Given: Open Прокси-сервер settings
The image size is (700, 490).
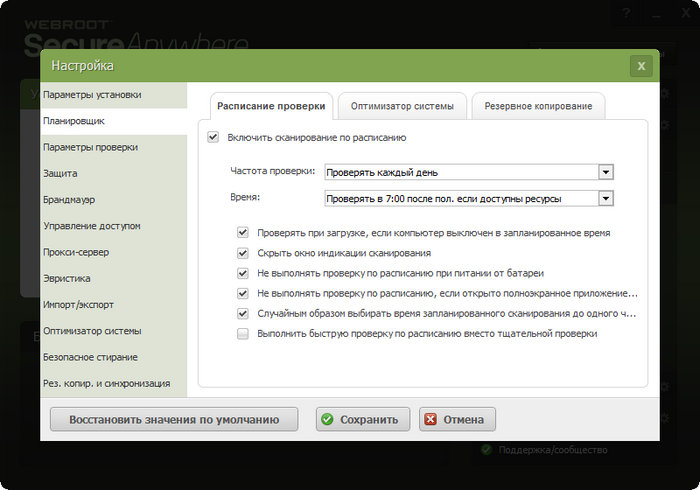Looking at the screenshot, I should [x=113, y=252].
